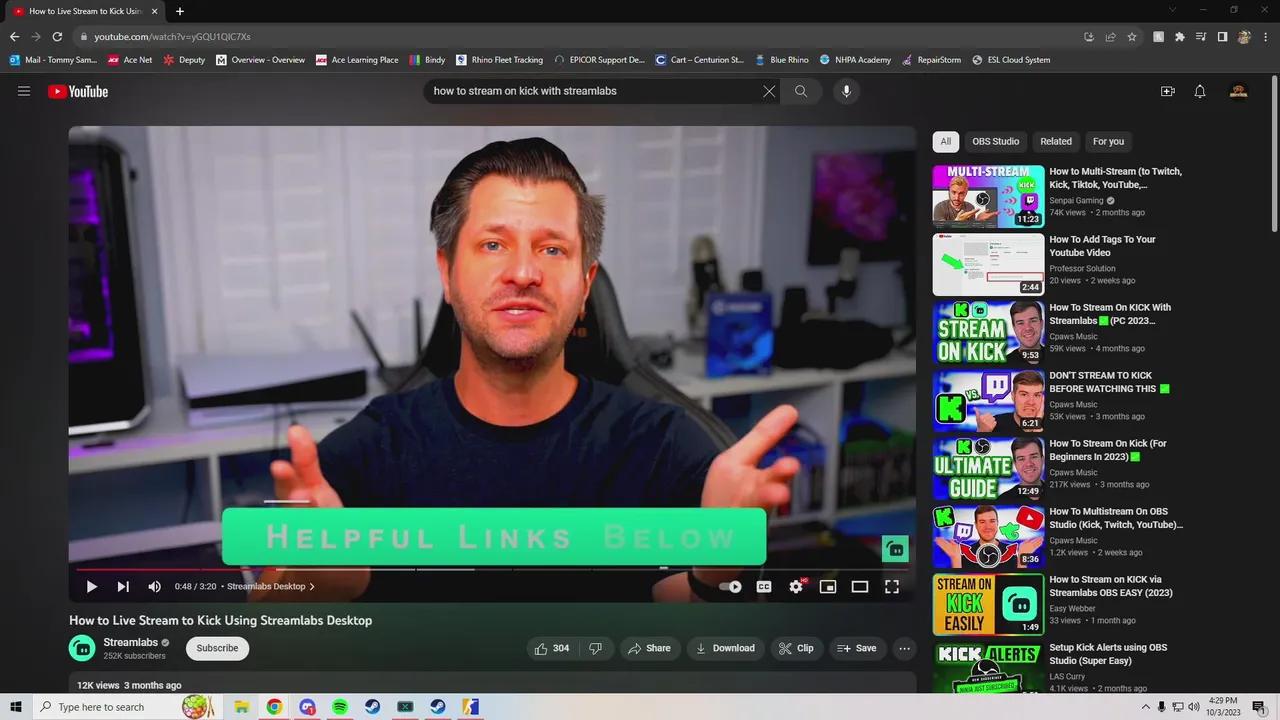Open the media control icon

click(1201, 37)
